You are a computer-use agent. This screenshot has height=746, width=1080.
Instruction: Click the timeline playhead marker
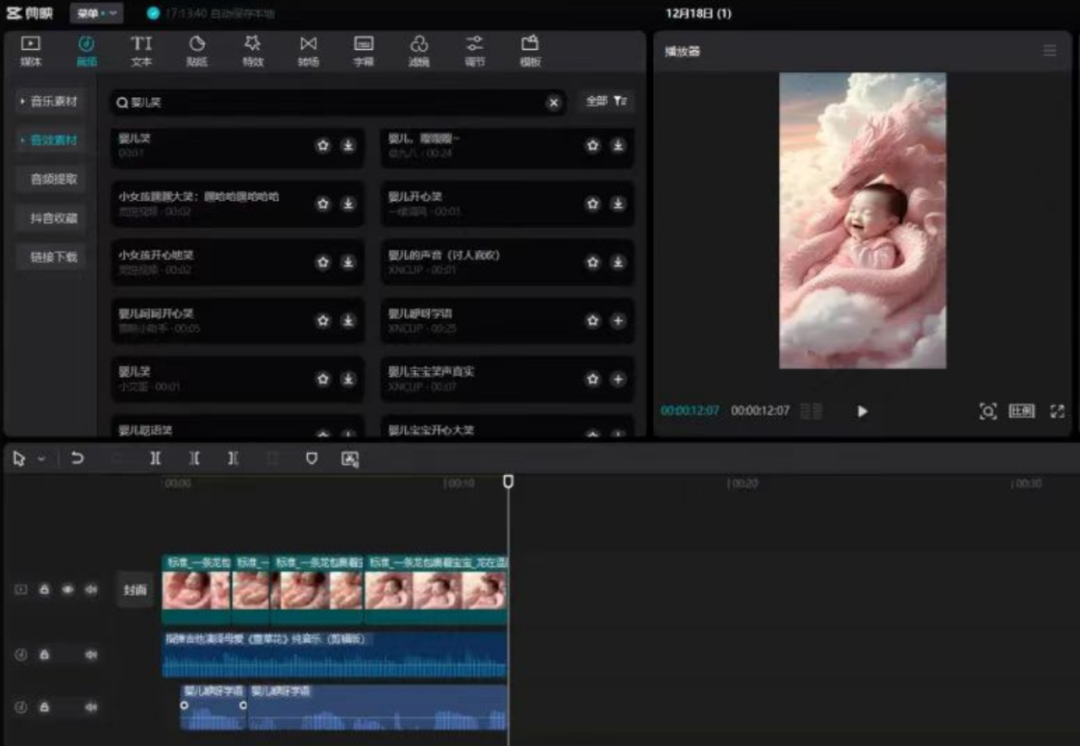pos(508,482)
